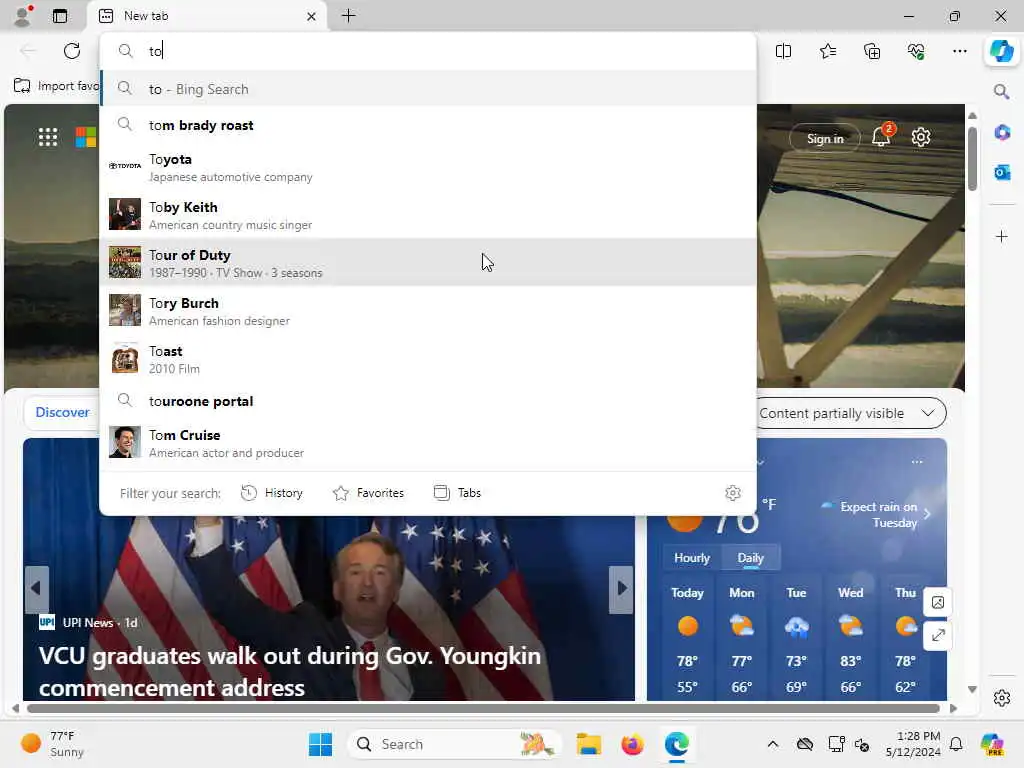1024x768 pixels.
Task: Choose the 'tom brady roast' suggestion
Action: [428, 125]
